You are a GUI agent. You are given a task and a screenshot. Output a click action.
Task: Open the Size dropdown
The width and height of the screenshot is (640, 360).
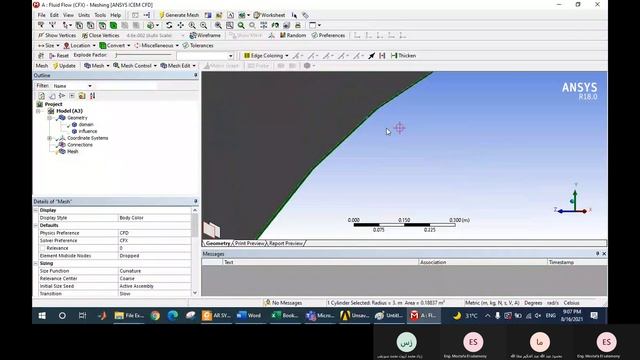49,46
